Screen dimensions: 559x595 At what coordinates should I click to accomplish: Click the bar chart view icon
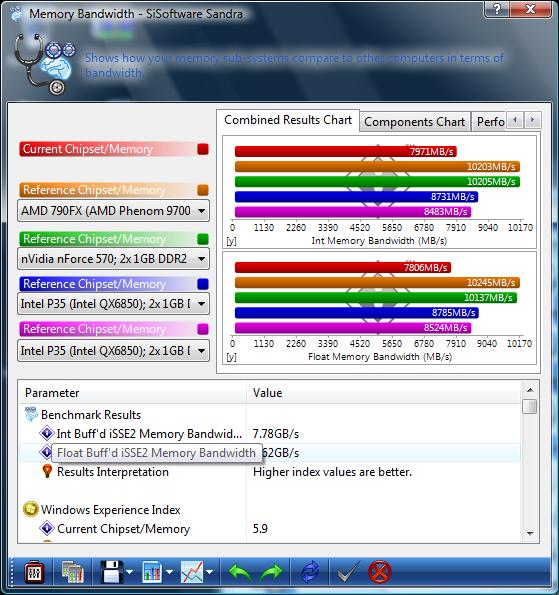click(153, 572)
